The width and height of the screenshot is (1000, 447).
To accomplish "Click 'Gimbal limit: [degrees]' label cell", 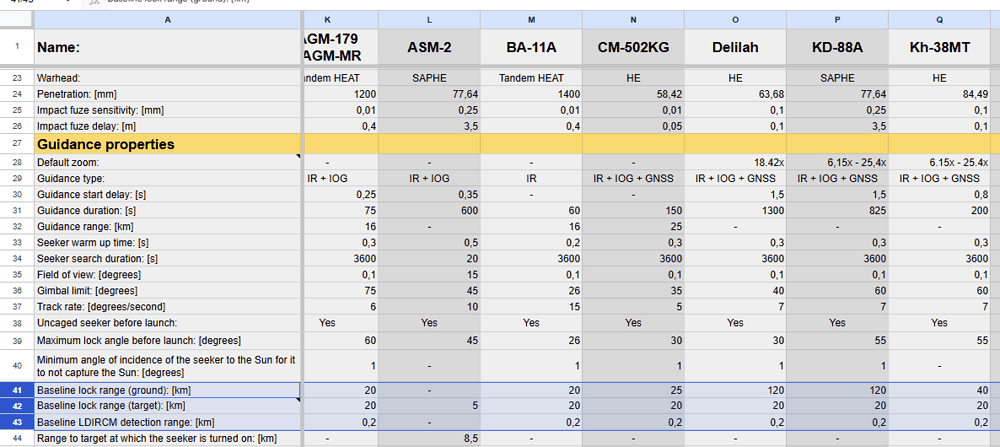I will 168,291.
